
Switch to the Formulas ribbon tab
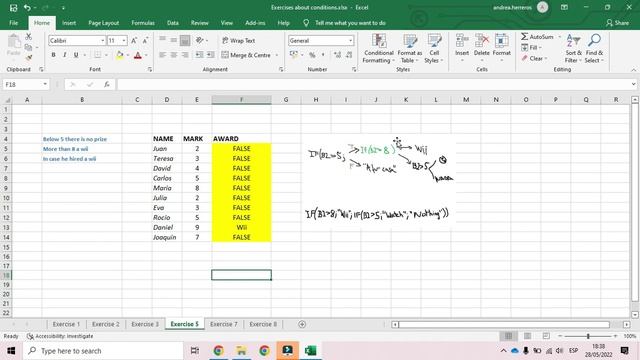tap(143, 23)
